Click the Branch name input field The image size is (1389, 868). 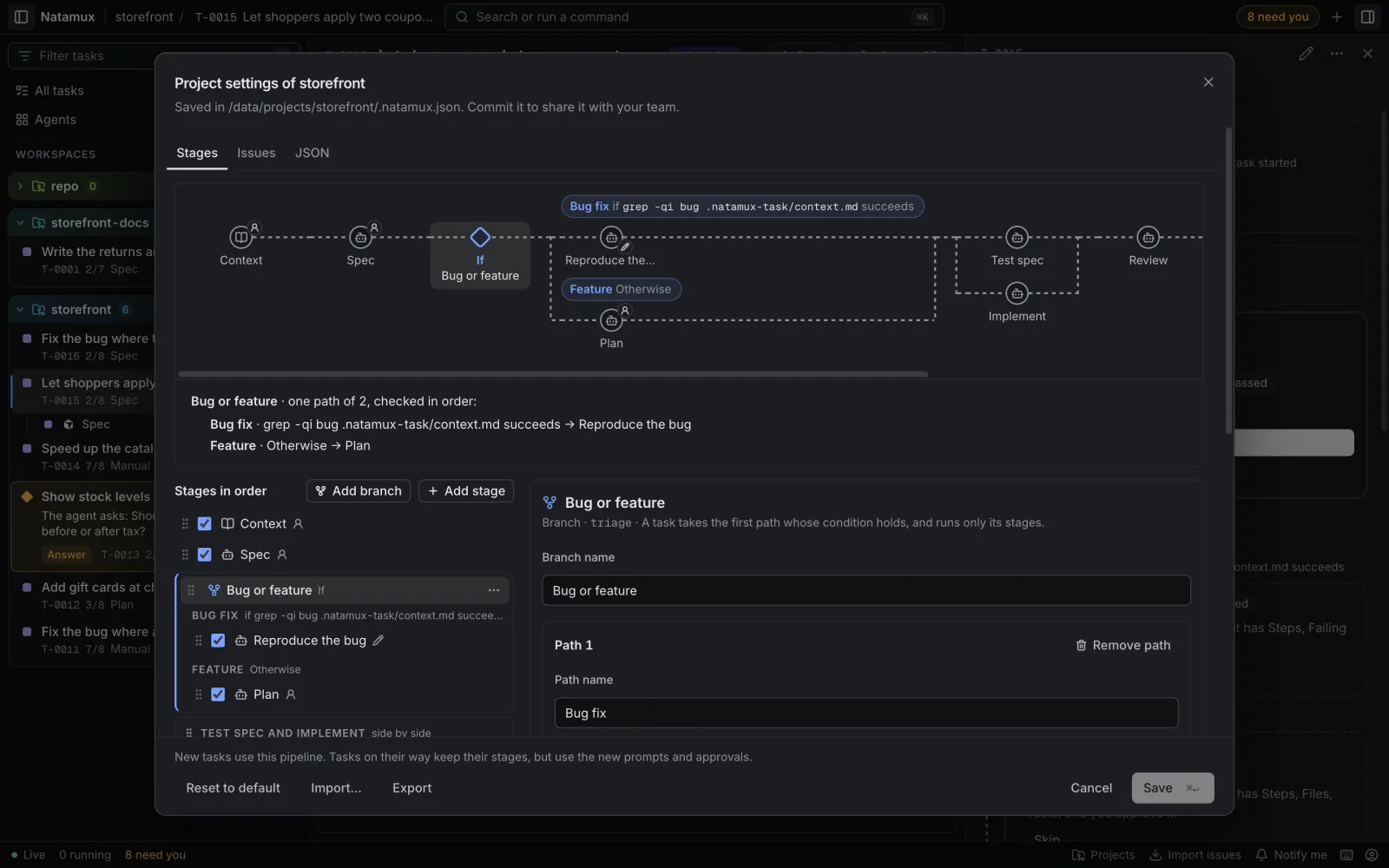(x=866, y=590)
